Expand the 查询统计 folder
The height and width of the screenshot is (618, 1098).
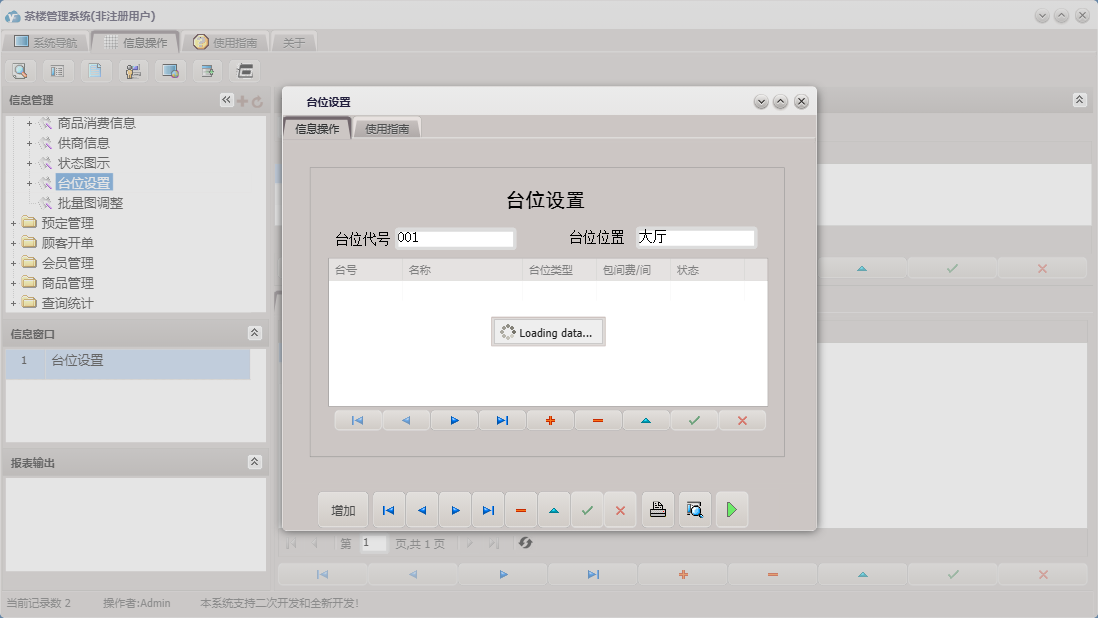[x=13, y=303]
